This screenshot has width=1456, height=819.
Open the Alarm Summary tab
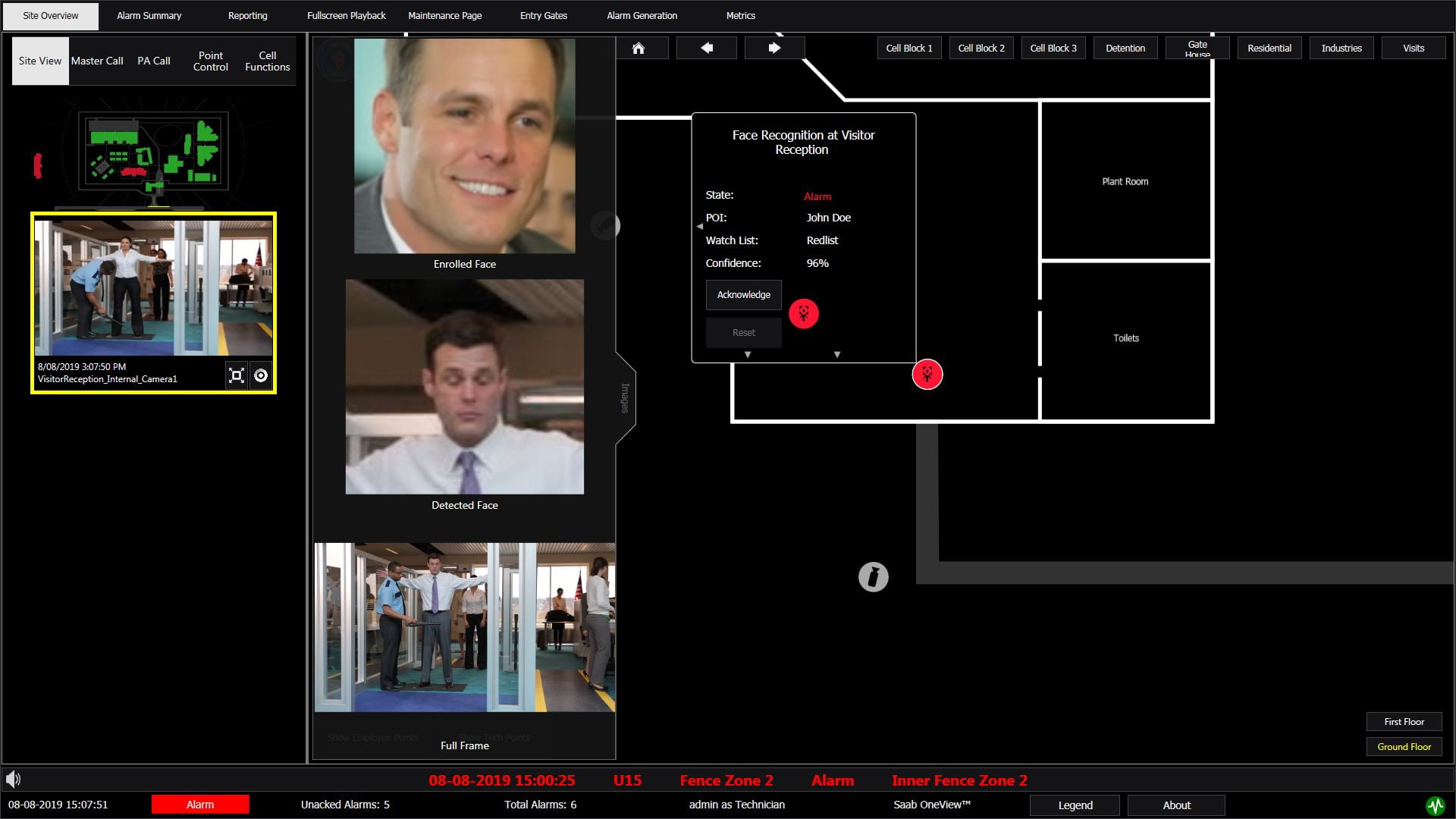pyautogui.click(x=149, y=15)
